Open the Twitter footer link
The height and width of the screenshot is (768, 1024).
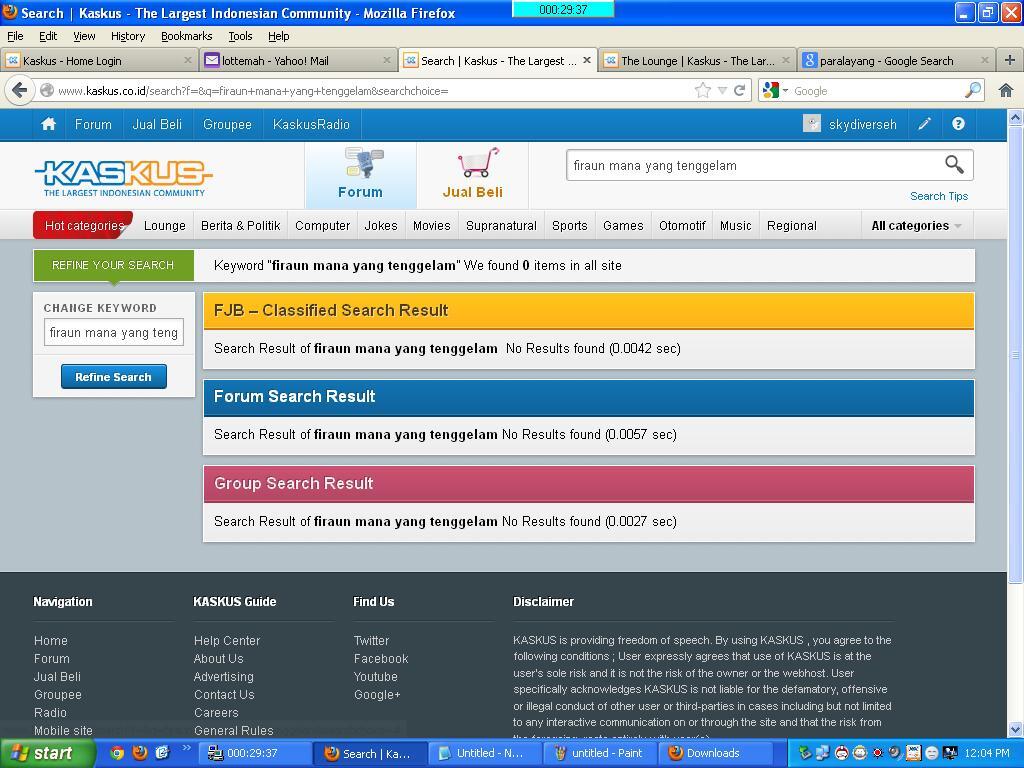coord(371,641)
